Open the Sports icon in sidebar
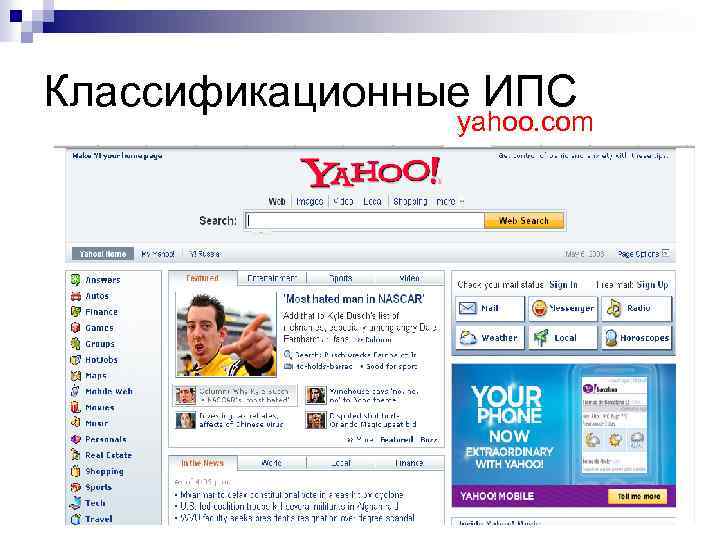The image size is (720, 540). (x=75, y=487)
